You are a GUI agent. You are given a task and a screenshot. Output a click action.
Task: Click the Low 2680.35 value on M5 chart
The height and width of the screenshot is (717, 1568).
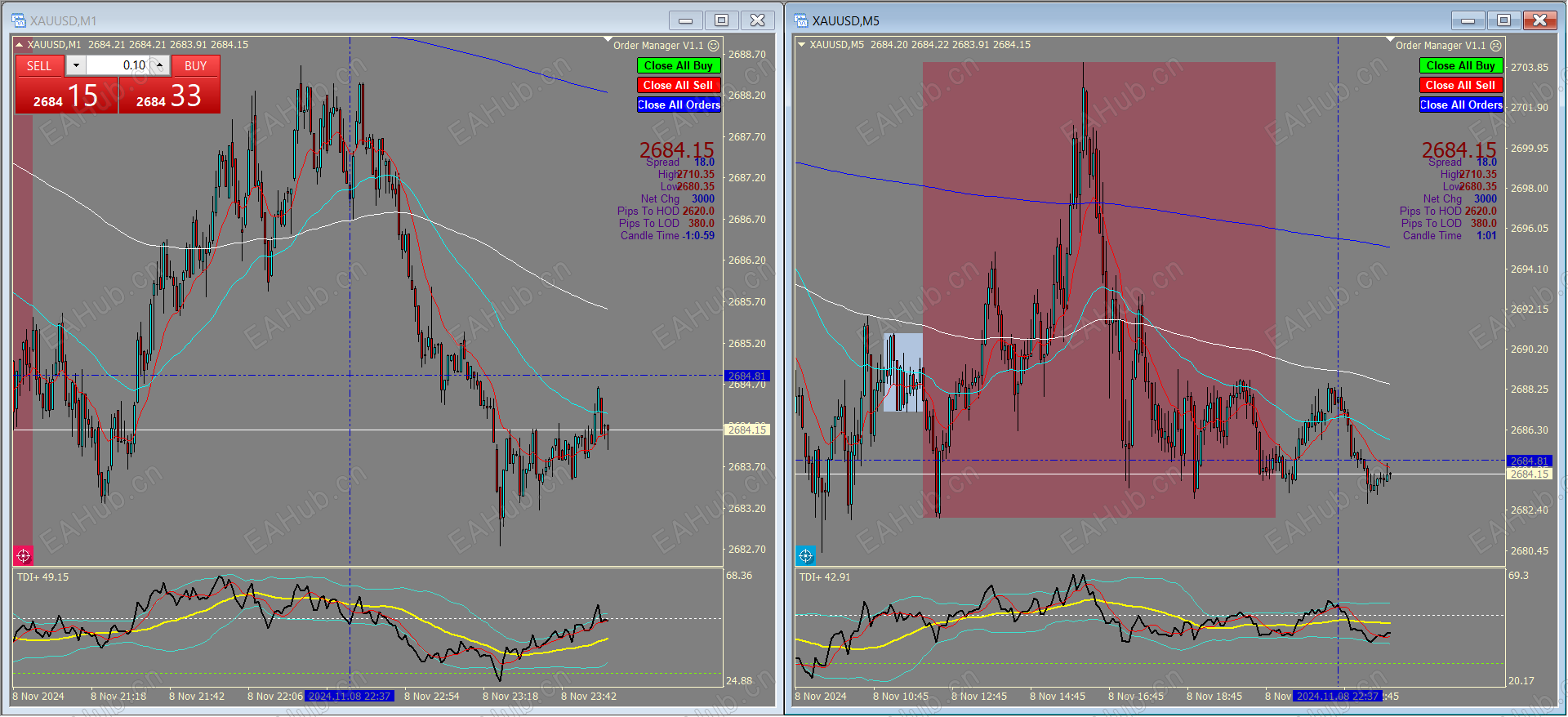click(1478, 187)
